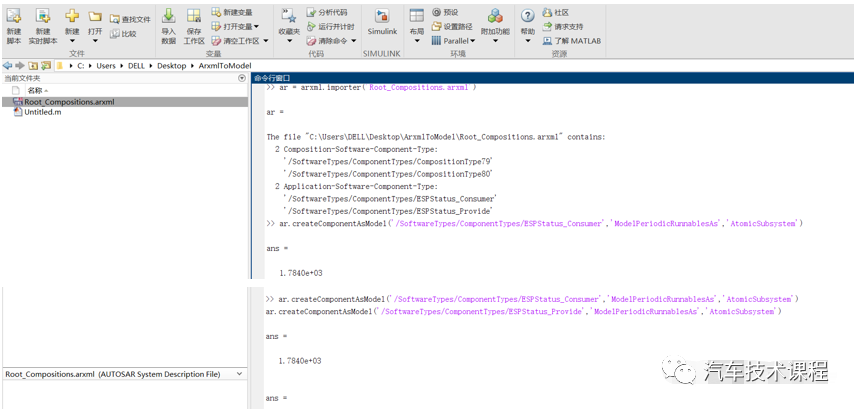Click the arxml.importer command line
Screen dimensions: 856x409
[371, 87]
